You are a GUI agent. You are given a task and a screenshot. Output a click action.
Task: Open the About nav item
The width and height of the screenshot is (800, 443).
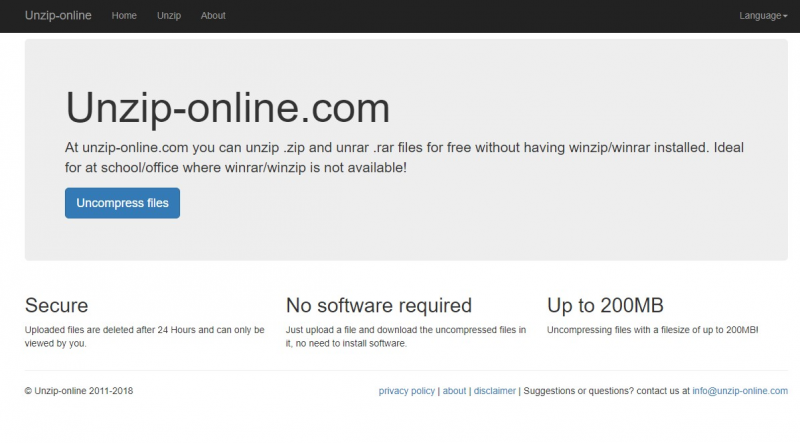tap(213, 16)
